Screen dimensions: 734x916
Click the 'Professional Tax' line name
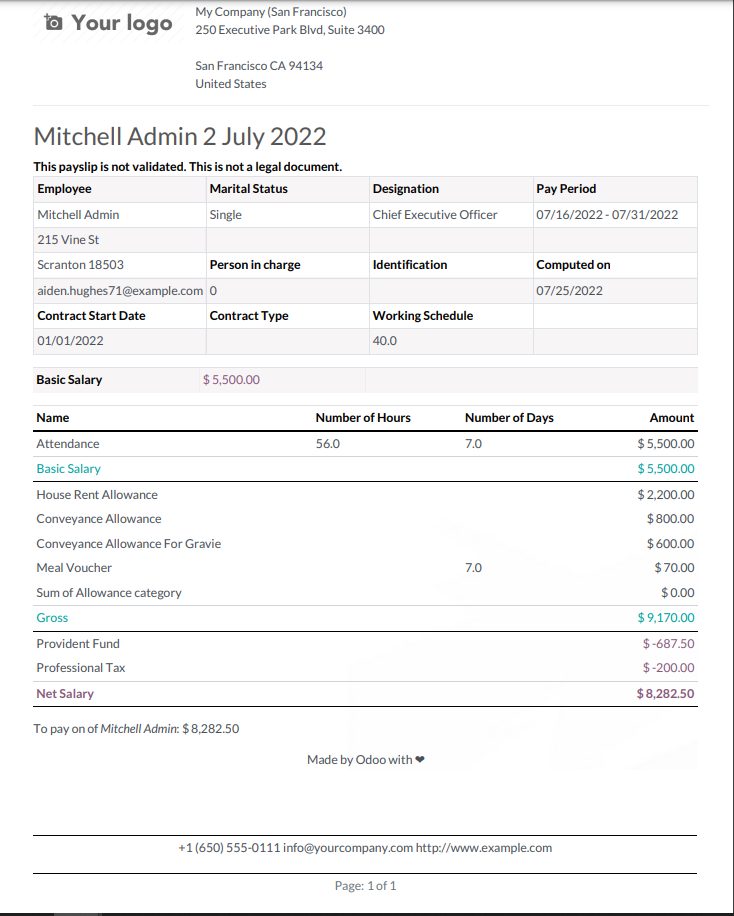(81, 668)
